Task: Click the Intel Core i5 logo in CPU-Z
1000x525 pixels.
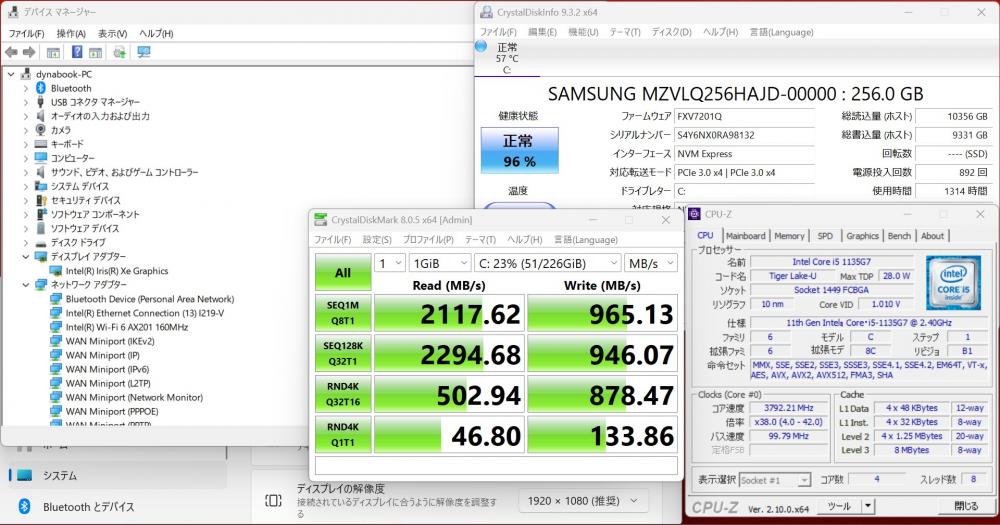Action: tap(953, 282)
